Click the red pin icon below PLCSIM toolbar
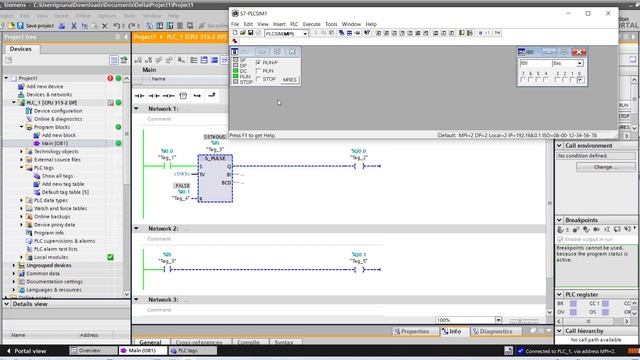 235,41
